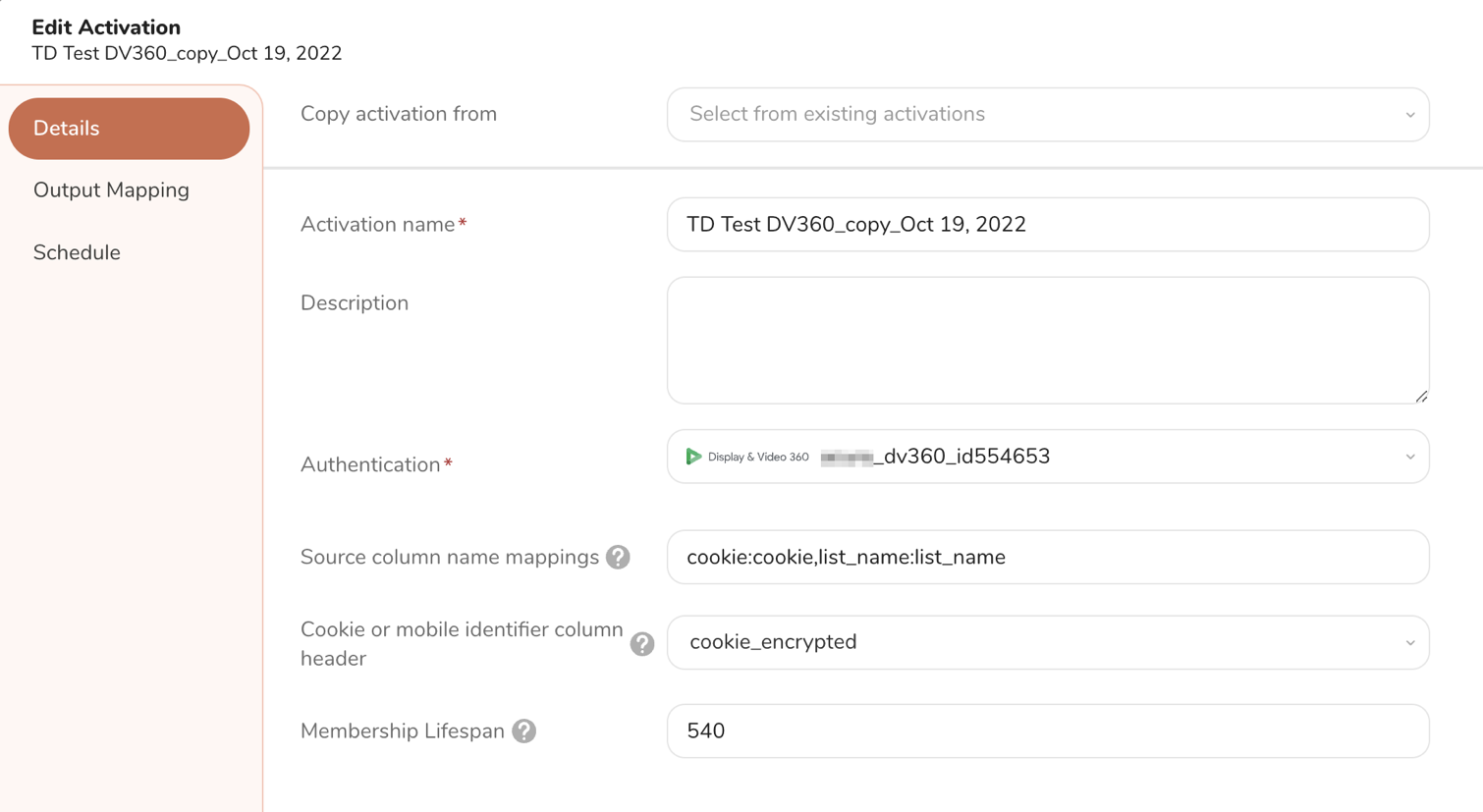Click the help icon next to Cookie or mobile identifier
This screenshot has width=1483, height=812.
coord(642,644)
